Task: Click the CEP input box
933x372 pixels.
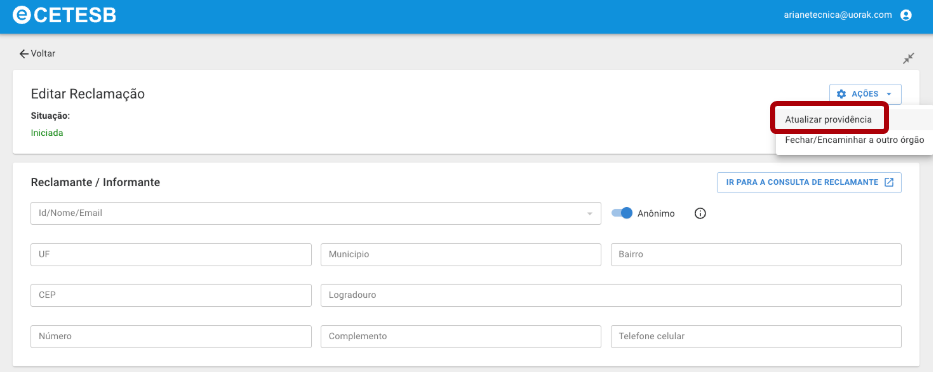Action: 171,295
